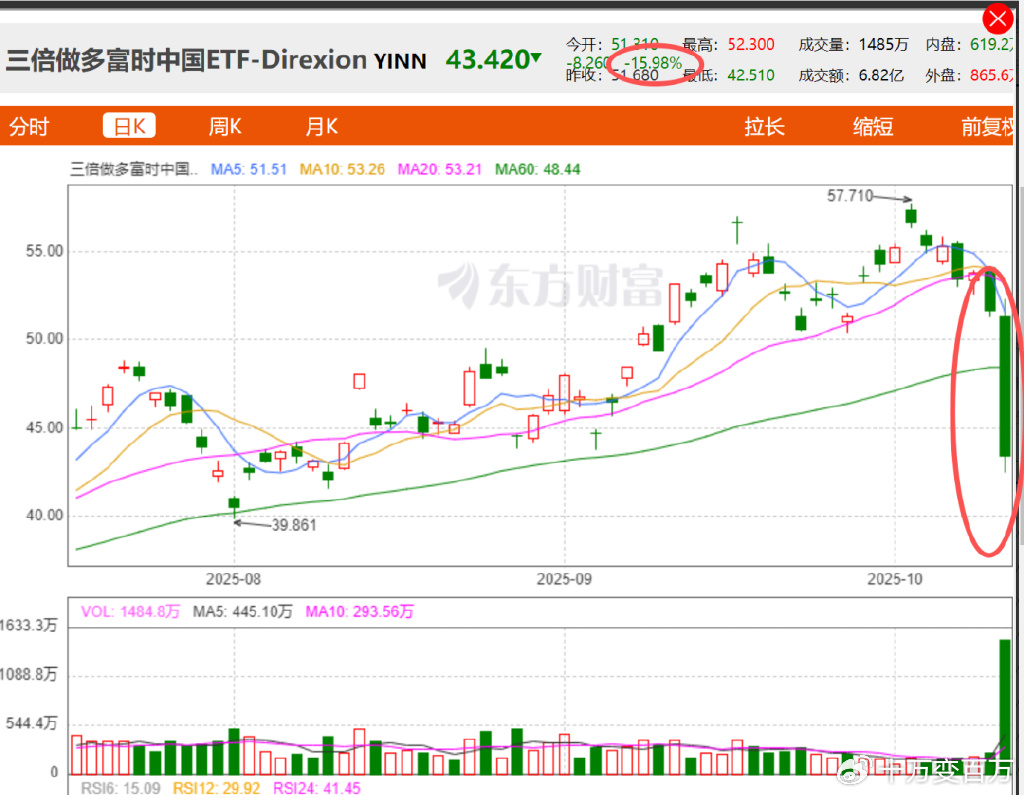Image resolution: width=1024 pixels, height=795 pixels.
Task: Select the 日K daily chart tab
Action: click(129, 127)
